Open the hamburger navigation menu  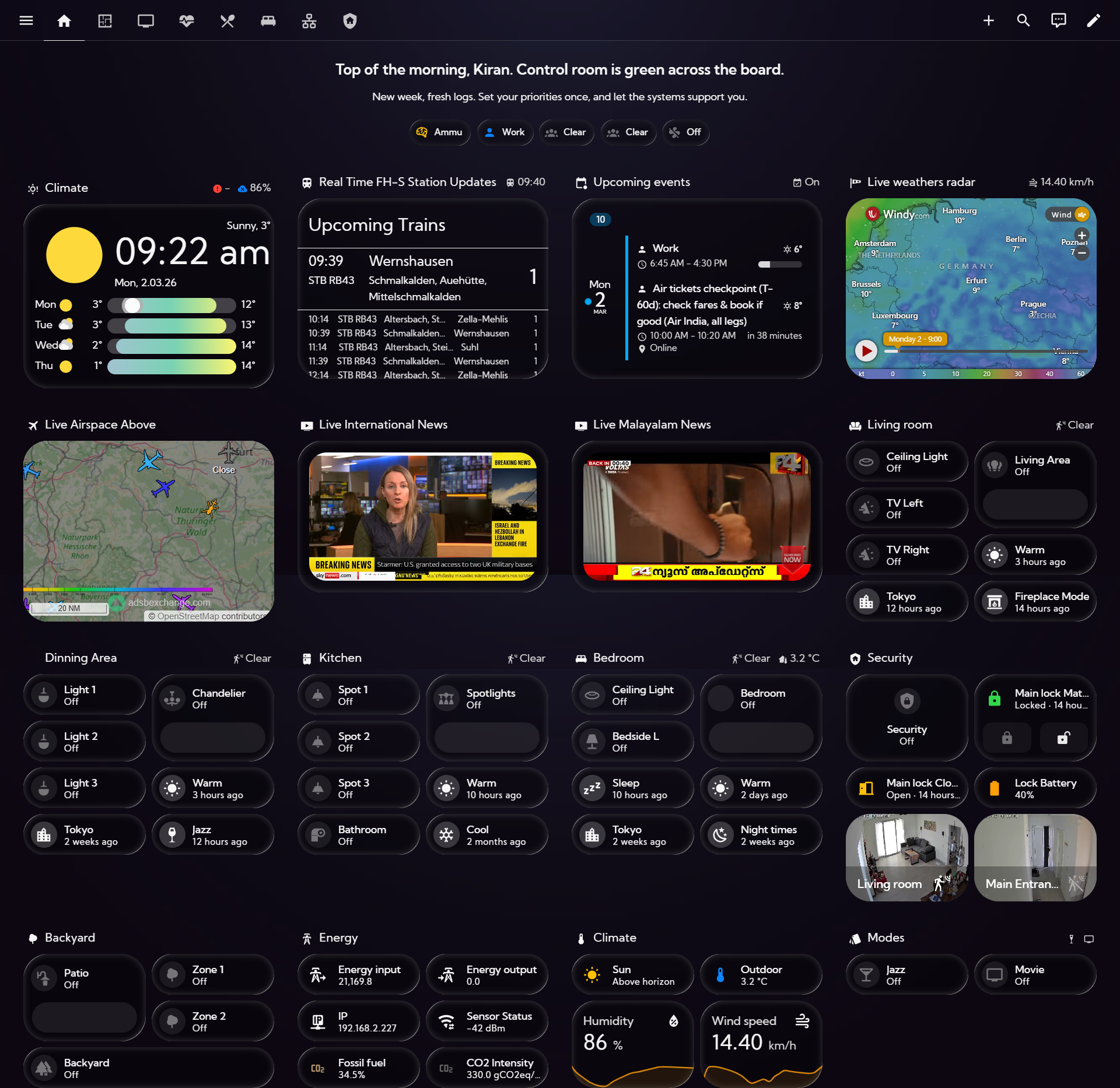click(27, 20)
